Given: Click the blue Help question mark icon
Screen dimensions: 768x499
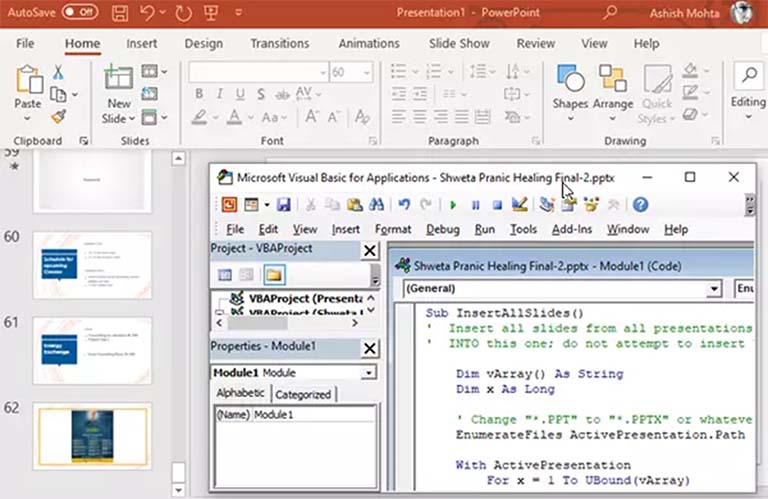Looking at the screenshot, I should [x=640, y=205].
